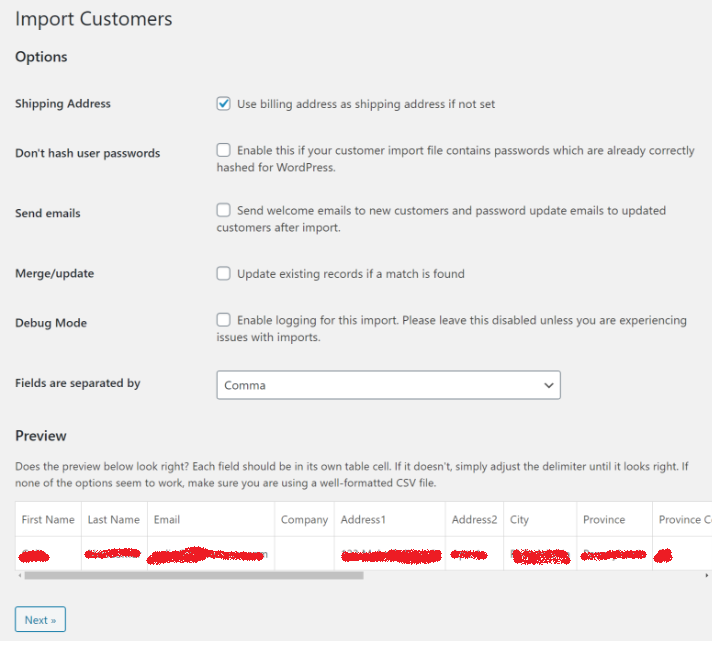This screenshot has width=712, height=655.
Task: Select the Company column header
Action: [304, 519]
